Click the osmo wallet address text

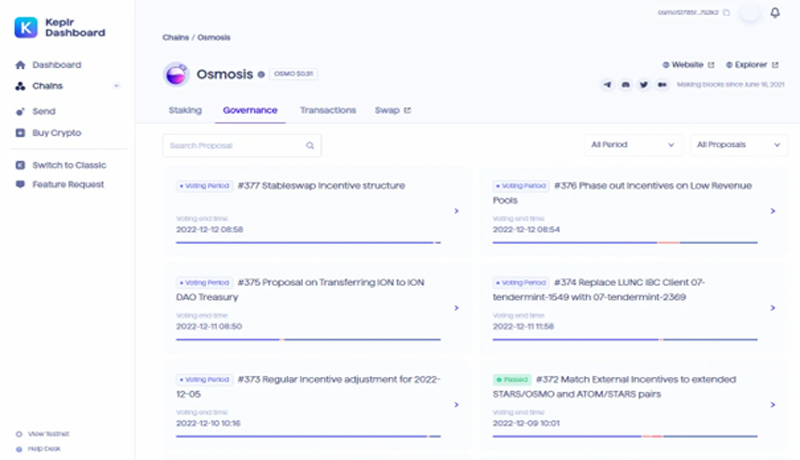(x=688, y=12)
